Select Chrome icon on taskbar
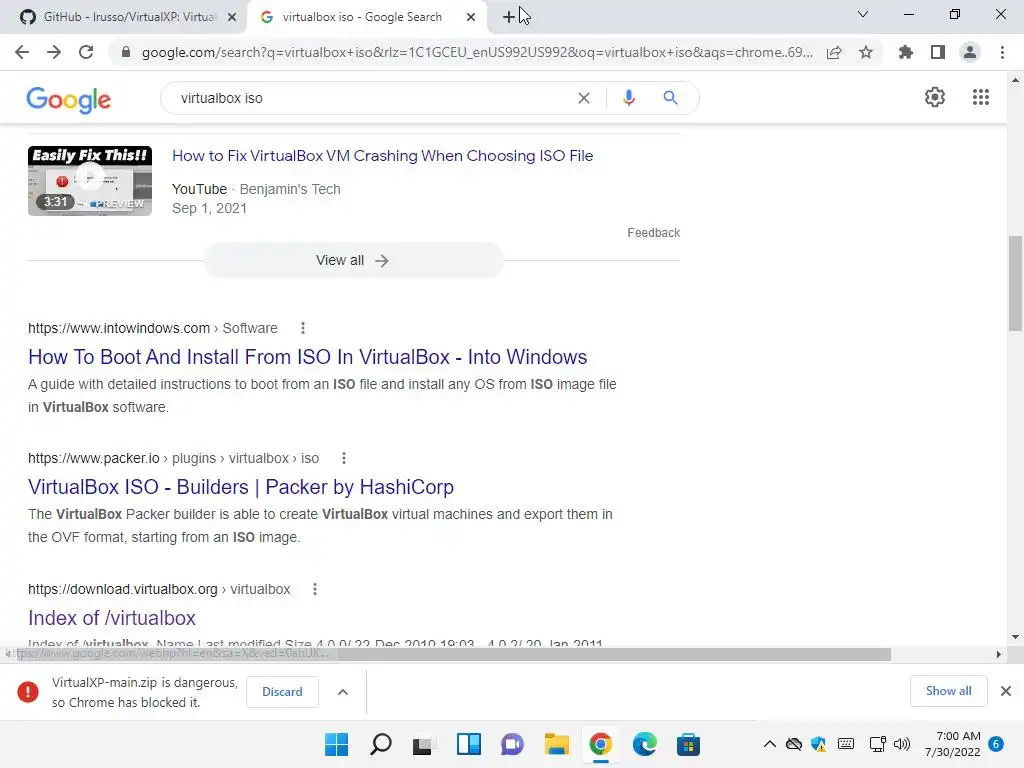1024x768 pixels. click(600, 744)
